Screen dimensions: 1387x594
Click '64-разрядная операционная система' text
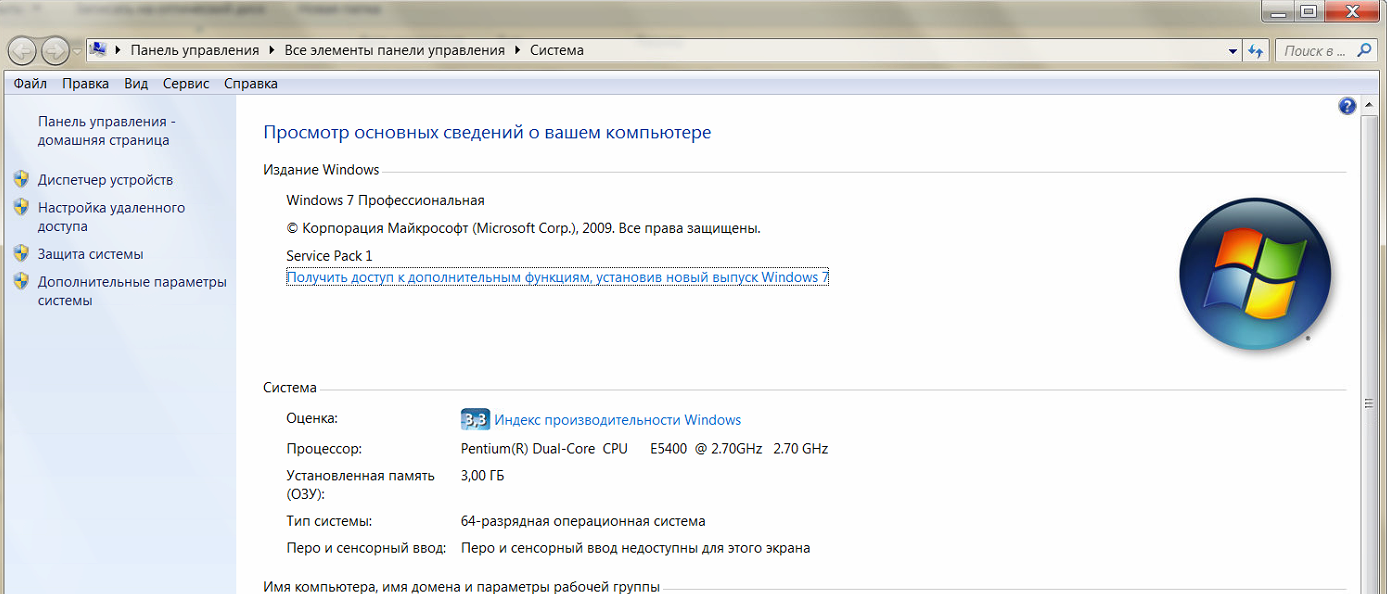[x=583, y=521]
